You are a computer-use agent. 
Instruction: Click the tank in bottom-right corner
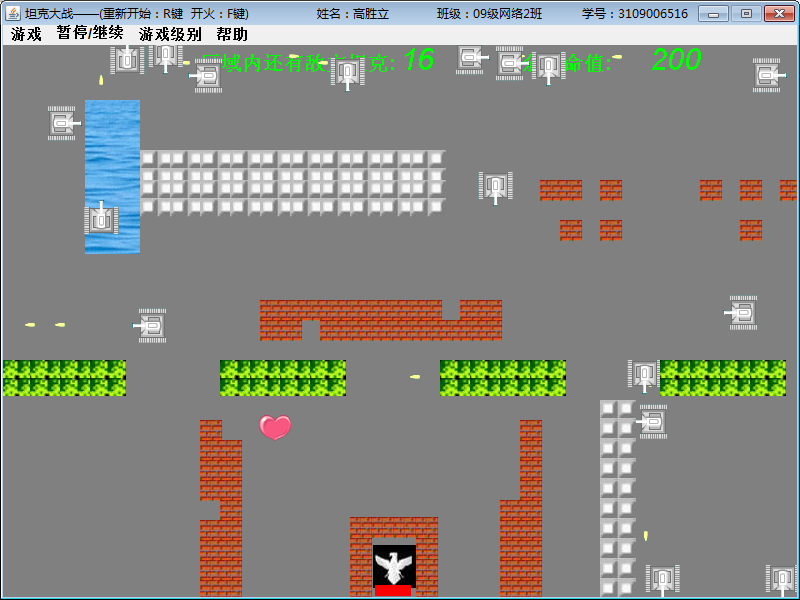click(x=782, y=581)
